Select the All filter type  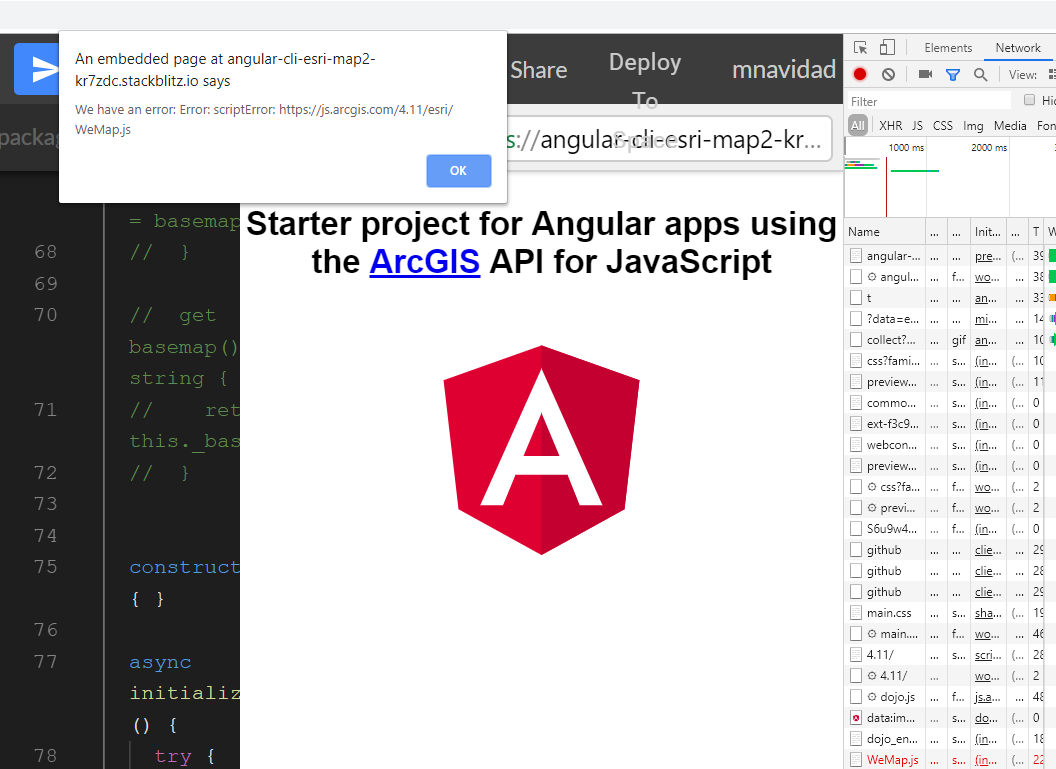pos(857,125)
